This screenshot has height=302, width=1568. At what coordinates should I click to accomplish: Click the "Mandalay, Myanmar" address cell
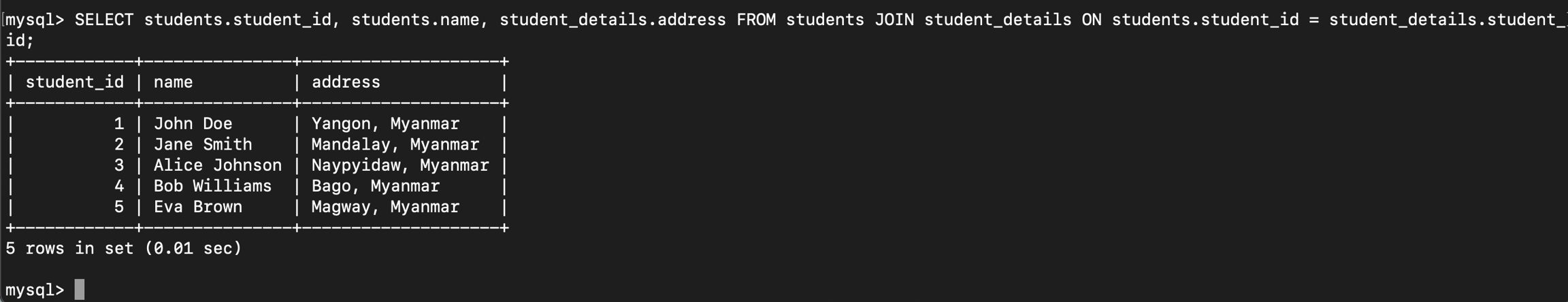click(395, 145)
